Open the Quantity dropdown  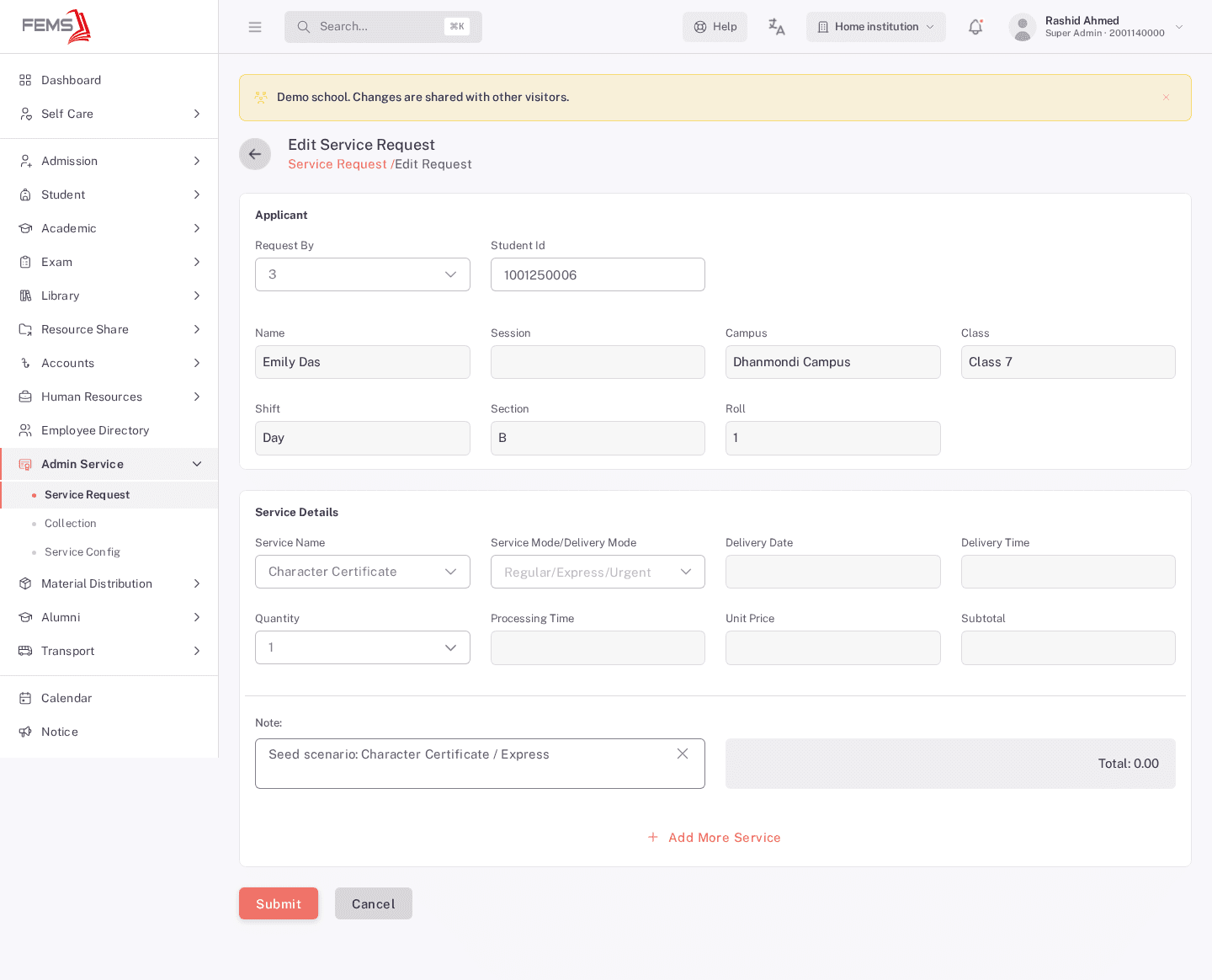(363, 647)
